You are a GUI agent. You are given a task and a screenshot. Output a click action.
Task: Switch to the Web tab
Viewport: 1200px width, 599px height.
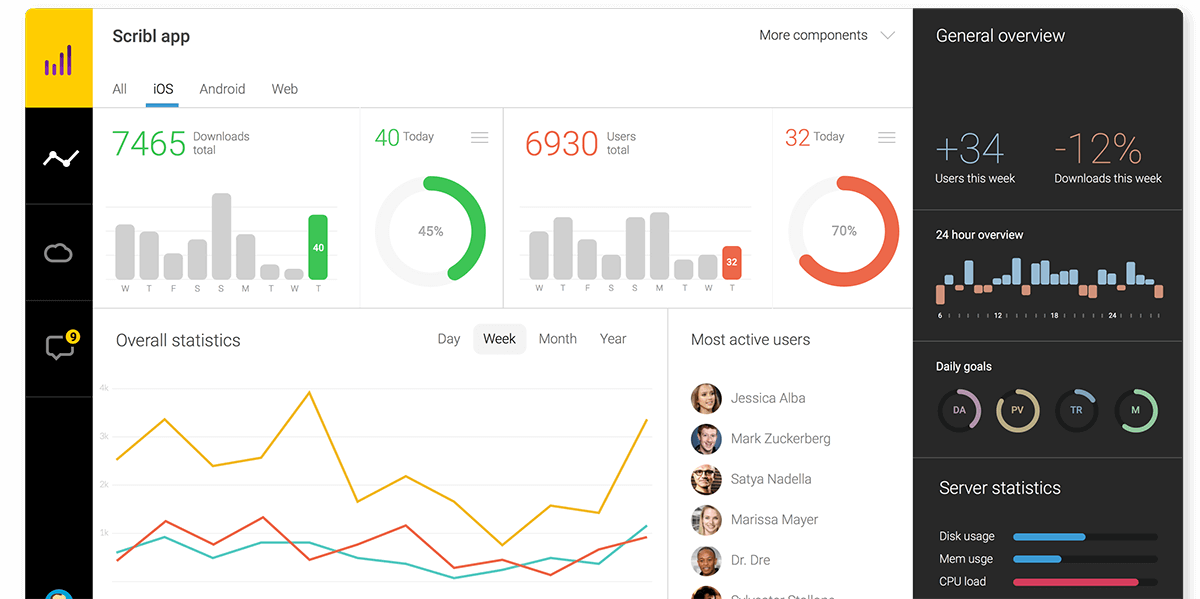tap(285, 89)
